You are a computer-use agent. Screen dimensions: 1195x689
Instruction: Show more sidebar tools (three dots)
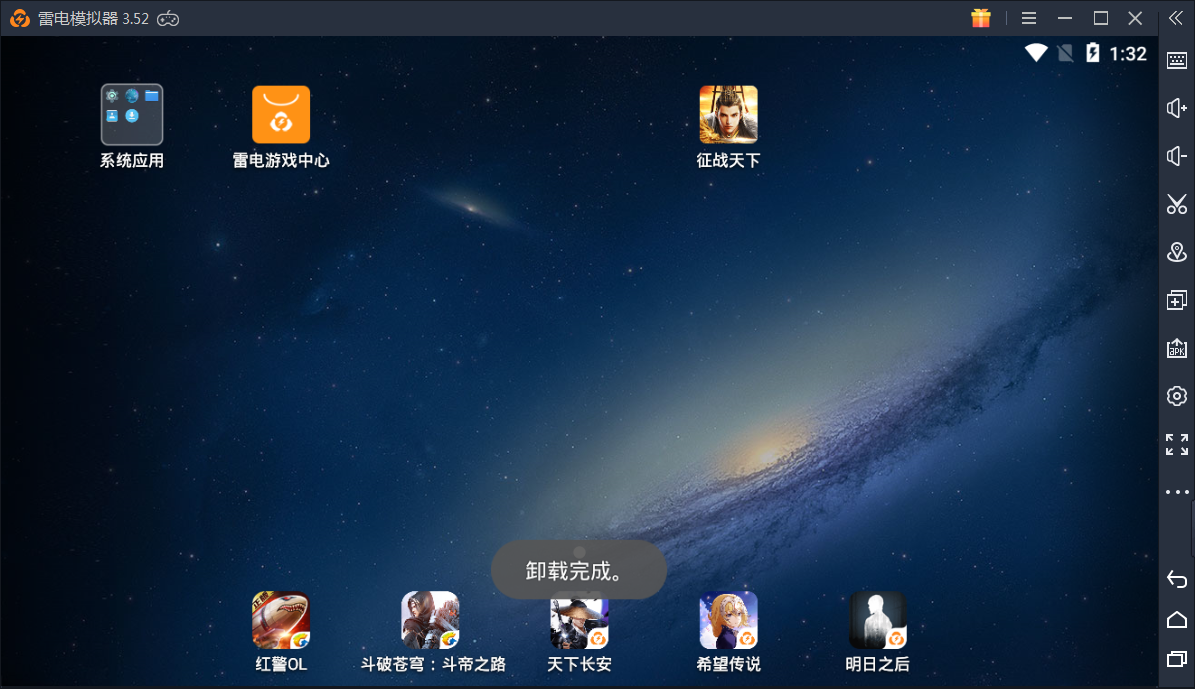pos(1177,492)
